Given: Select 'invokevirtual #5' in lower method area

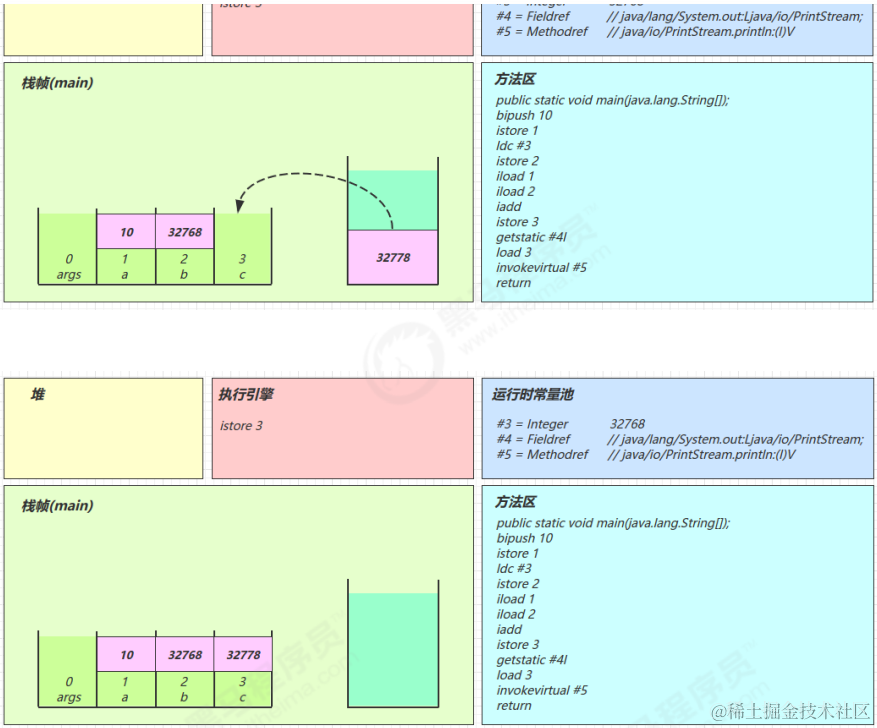Looking at the screenshot, I should pos(541,690).
